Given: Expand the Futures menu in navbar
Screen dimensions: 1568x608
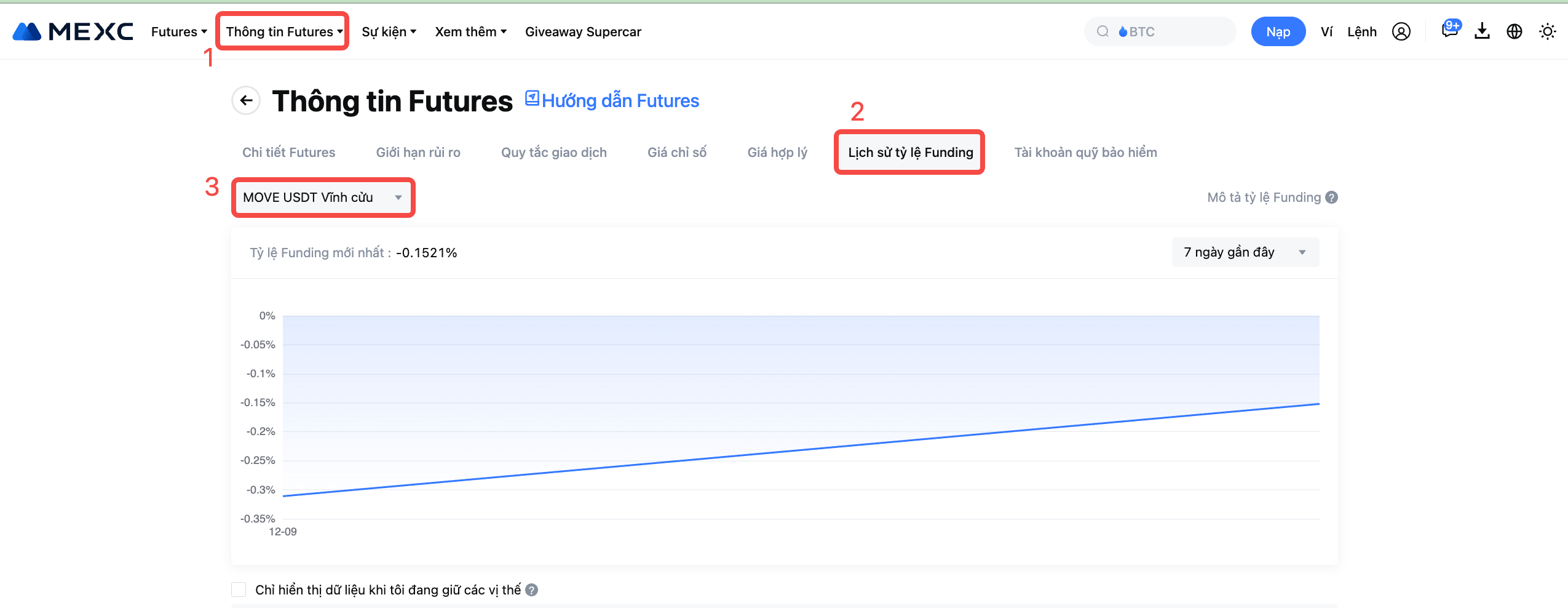Looking at the screenshot, I should (178, 31).
